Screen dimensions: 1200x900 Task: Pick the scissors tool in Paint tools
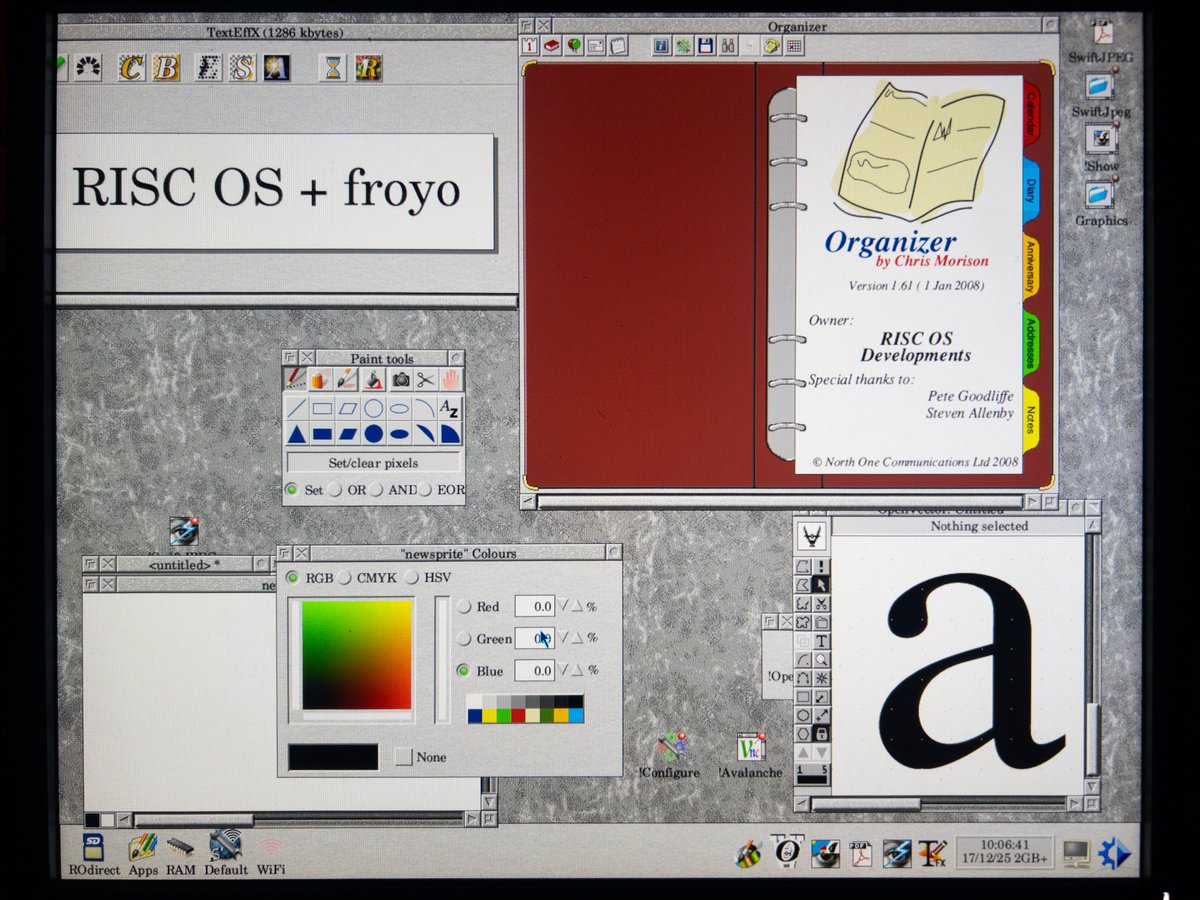point(425,380)
